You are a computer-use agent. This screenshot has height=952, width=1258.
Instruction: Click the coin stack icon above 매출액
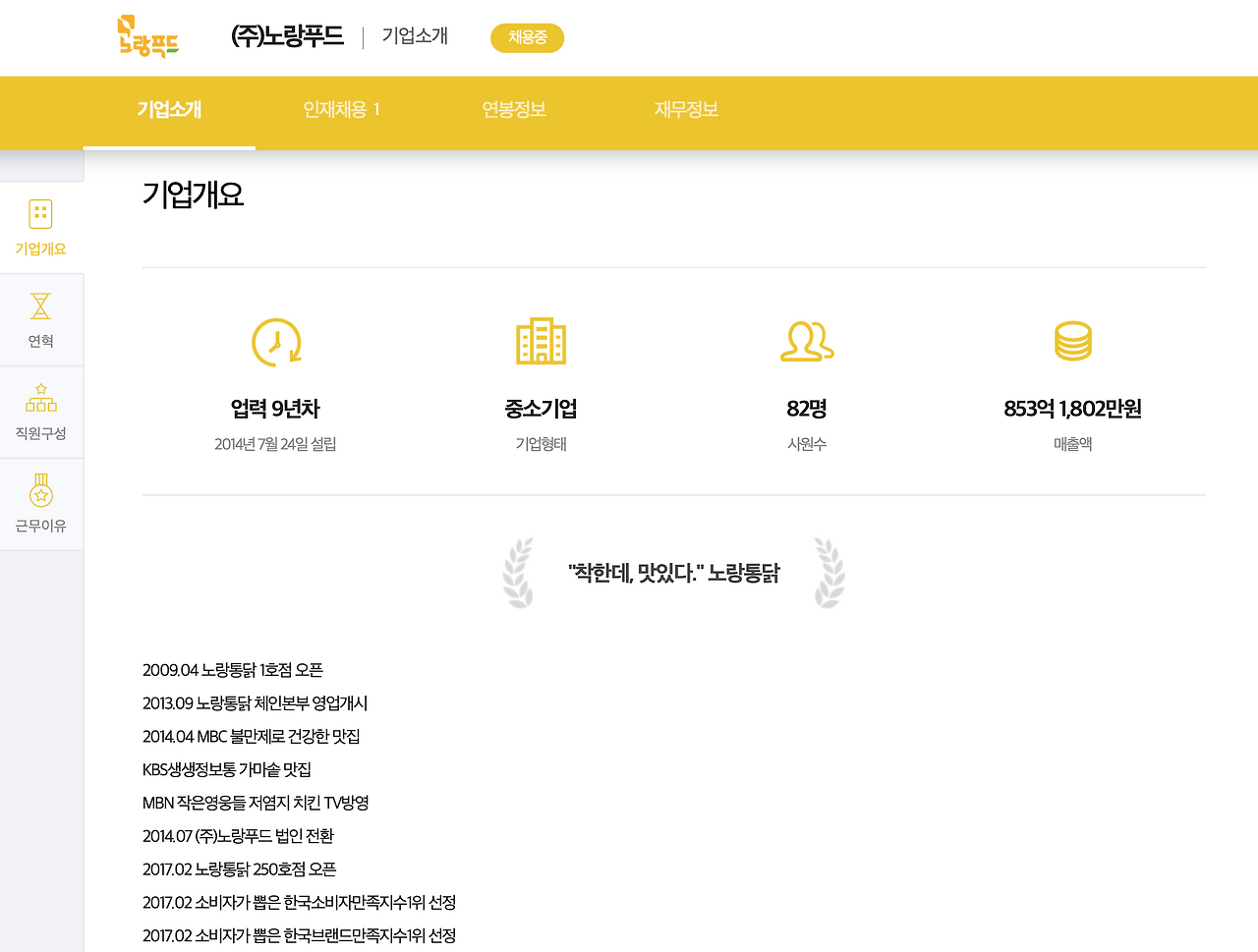tap(1072, 342)
